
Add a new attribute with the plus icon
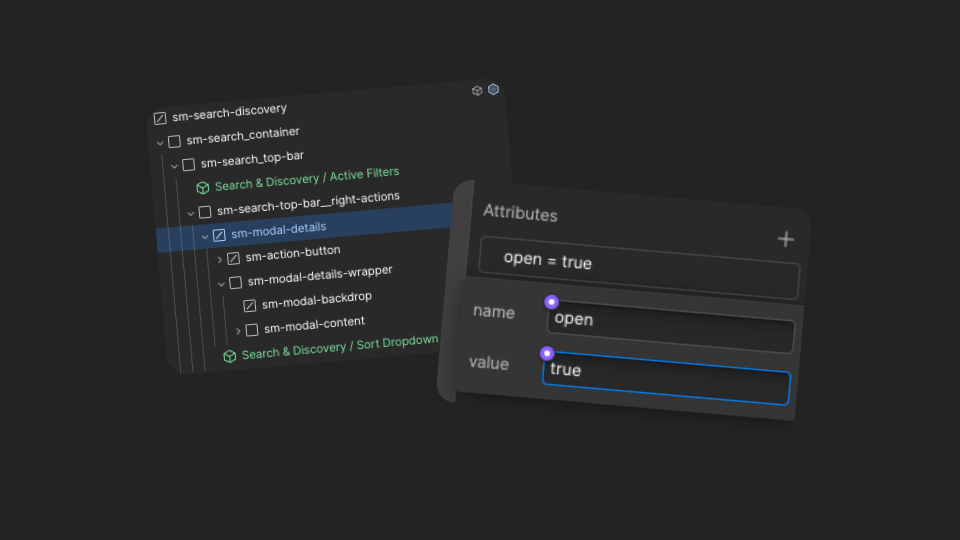(x=786, y=239)
